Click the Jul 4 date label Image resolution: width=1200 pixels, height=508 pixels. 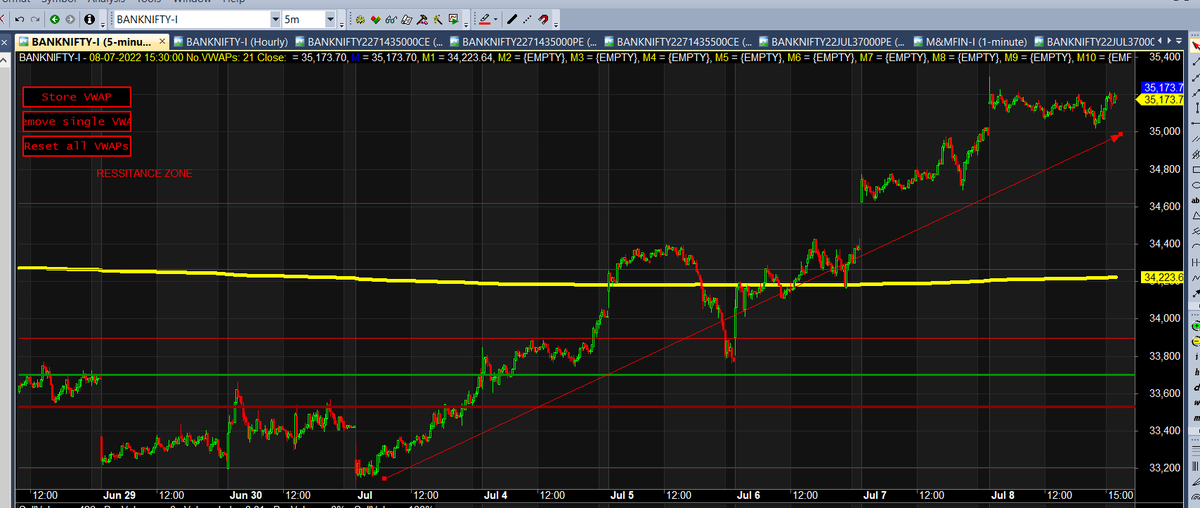496,495
